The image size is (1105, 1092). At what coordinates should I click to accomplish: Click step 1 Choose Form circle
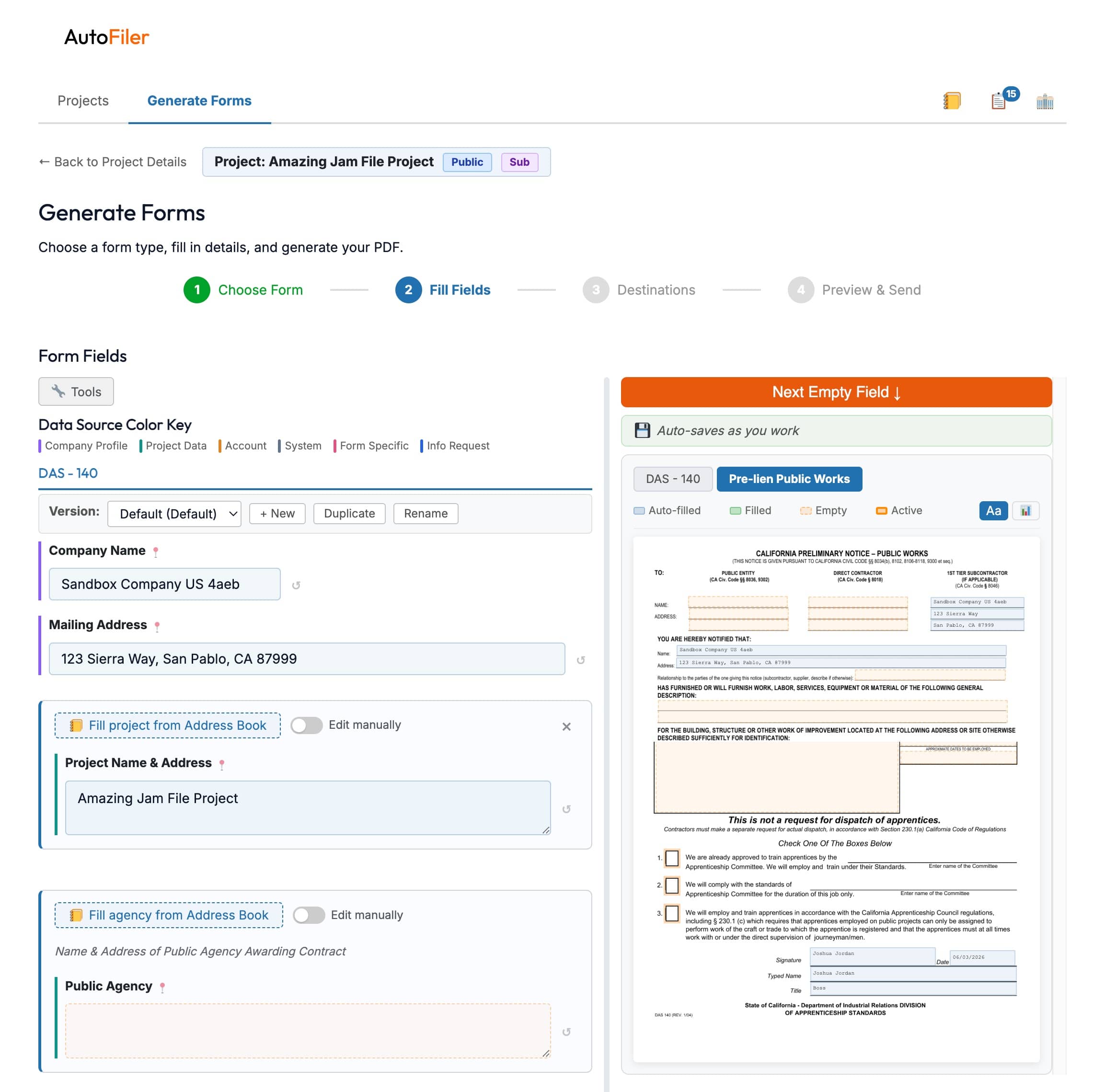click(x=197, y=289)
